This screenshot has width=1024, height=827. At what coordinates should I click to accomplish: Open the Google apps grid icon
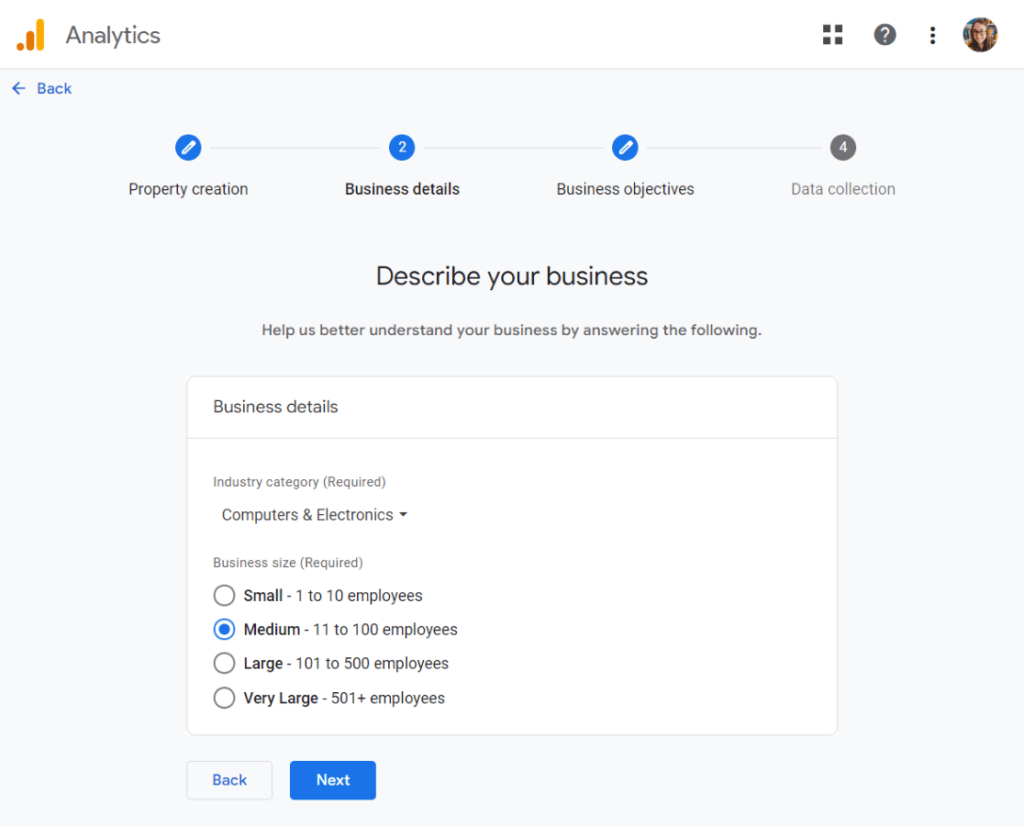point(833,34)
